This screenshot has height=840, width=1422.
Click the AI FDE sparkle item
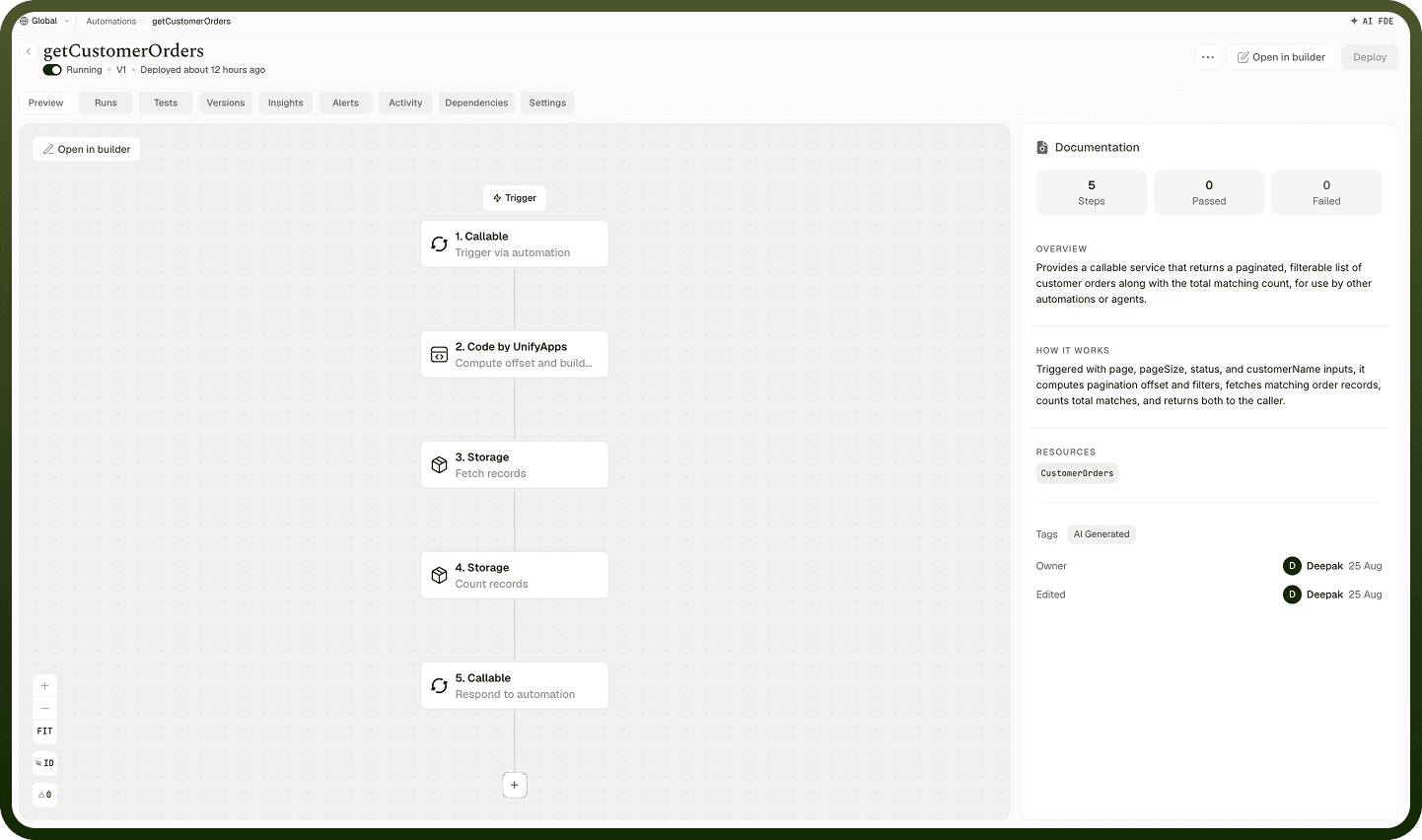click(x=1372, y=21)
